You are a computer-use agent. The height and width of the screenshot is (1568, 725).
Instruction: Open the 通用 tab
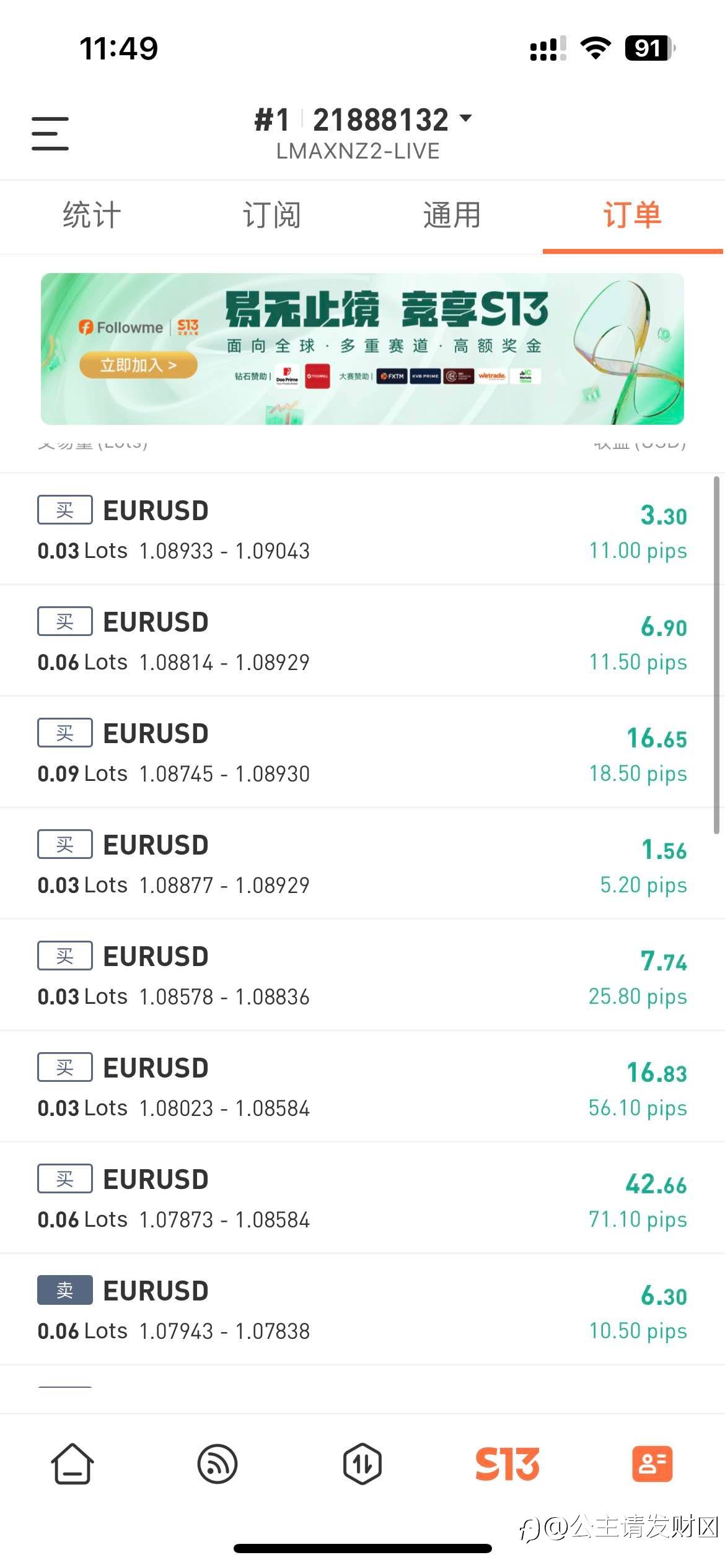pyautogui.click(x=452, y=216)
